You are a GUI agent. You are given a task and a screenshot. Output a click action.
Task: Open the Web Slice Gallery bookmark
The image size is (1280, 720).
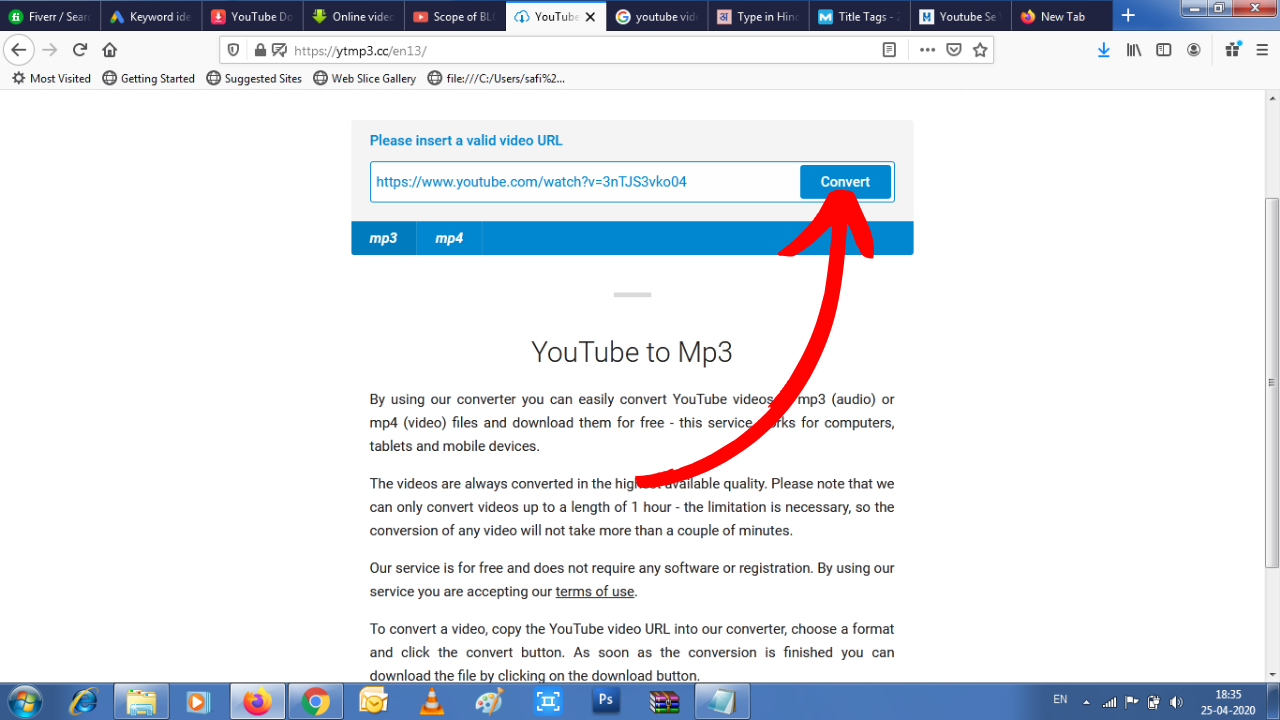[x=365, y=78]
